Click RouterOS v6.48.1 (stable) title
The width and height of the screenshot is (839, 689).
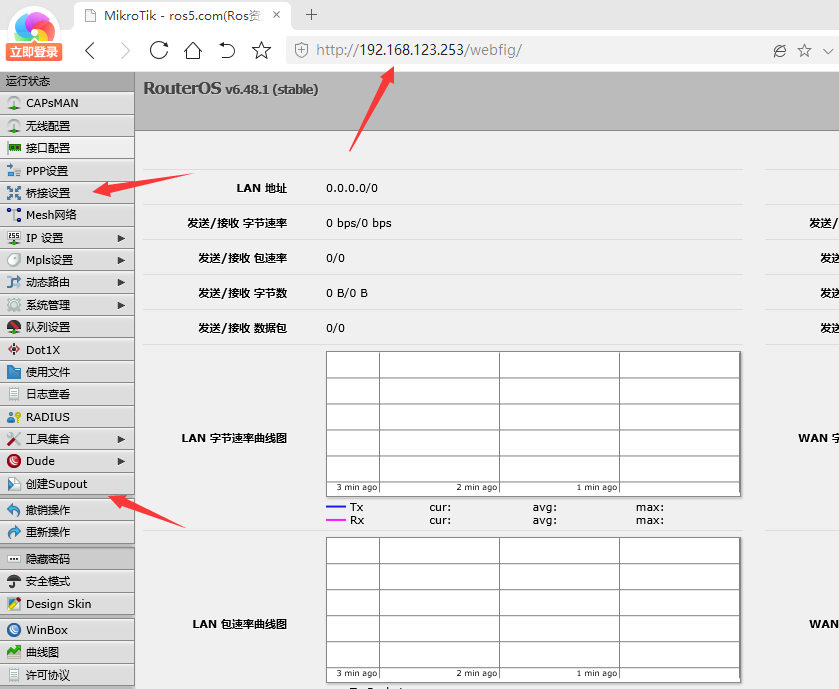(231, 89)
